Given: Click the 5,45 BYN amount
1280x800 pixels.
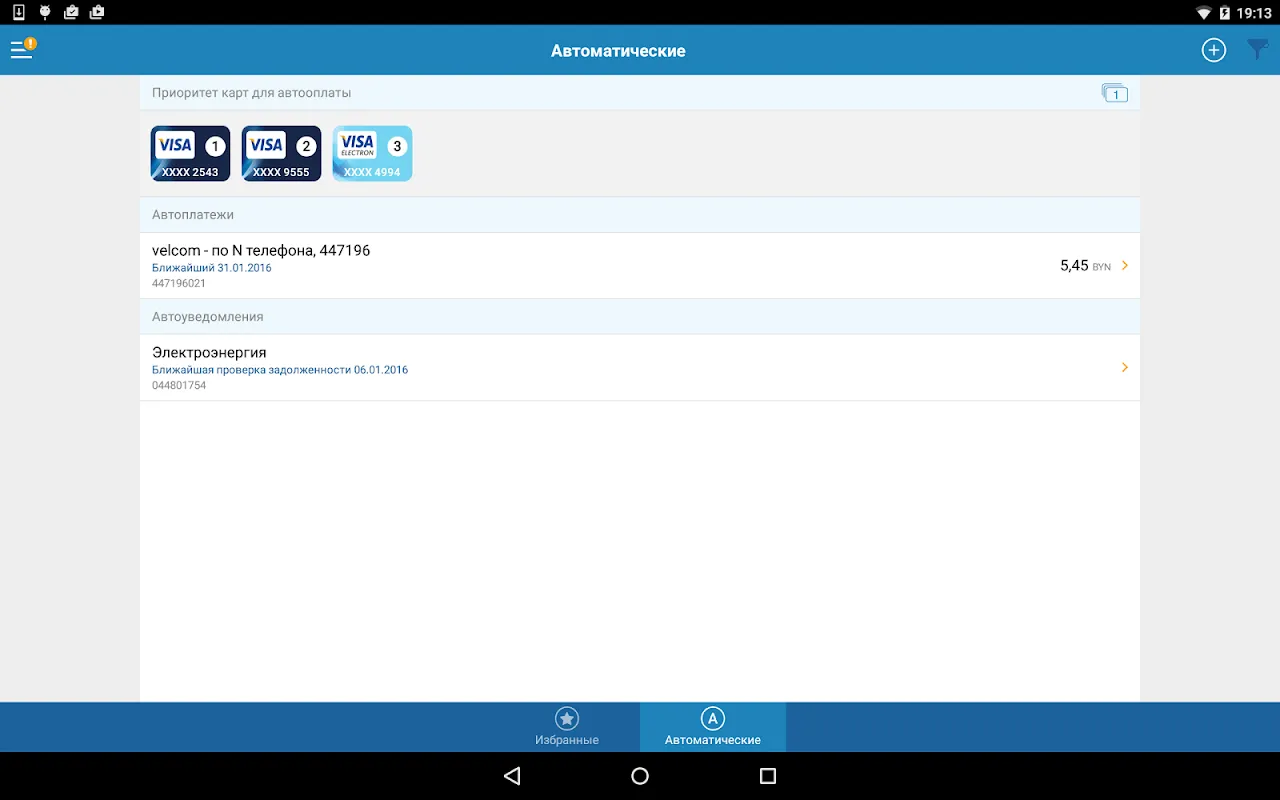Looking at the screenshot, I should 1085,266.
